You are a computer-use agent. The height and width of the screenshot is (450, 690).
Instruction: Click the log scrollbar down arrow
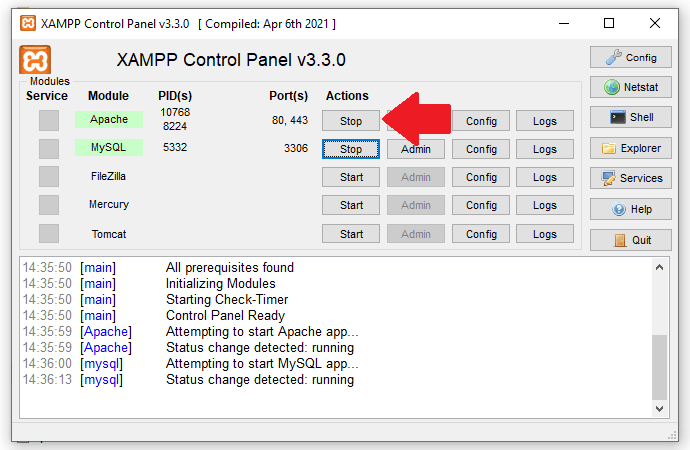click(659, 409)
